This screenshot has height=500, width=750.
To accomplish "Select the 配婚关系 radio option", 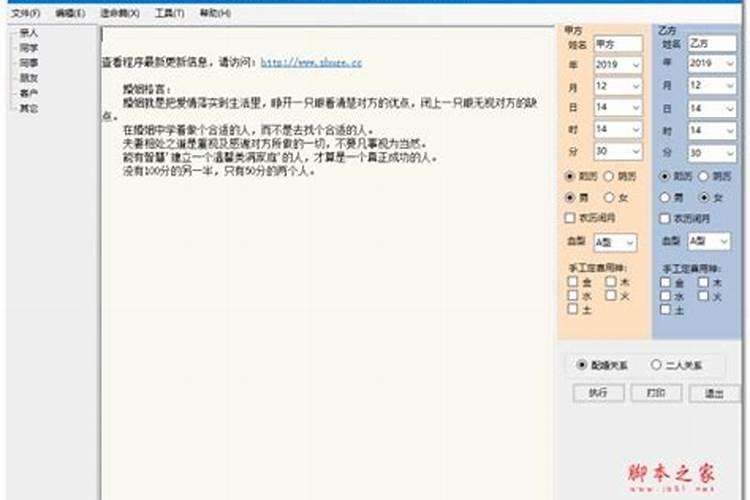I will click(x=581, y=365).
